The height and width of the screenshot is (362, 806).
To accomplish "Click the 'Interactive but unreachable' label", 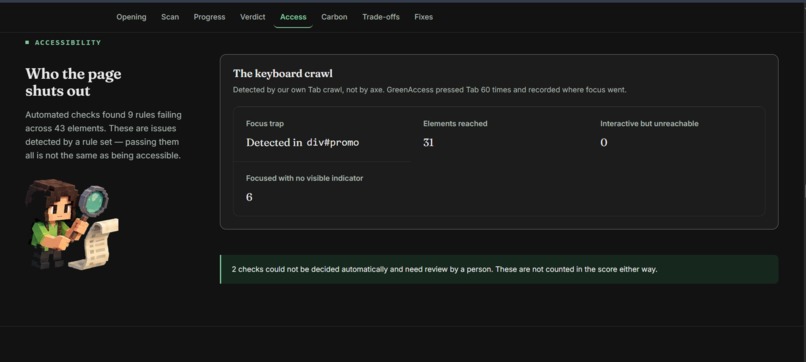I will click(649, 123).
